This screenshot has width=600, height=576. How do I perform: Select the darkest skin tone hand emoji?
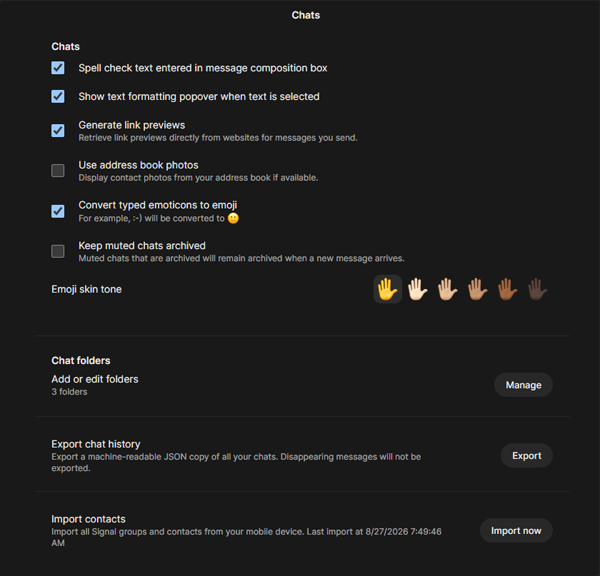[537, 289]
